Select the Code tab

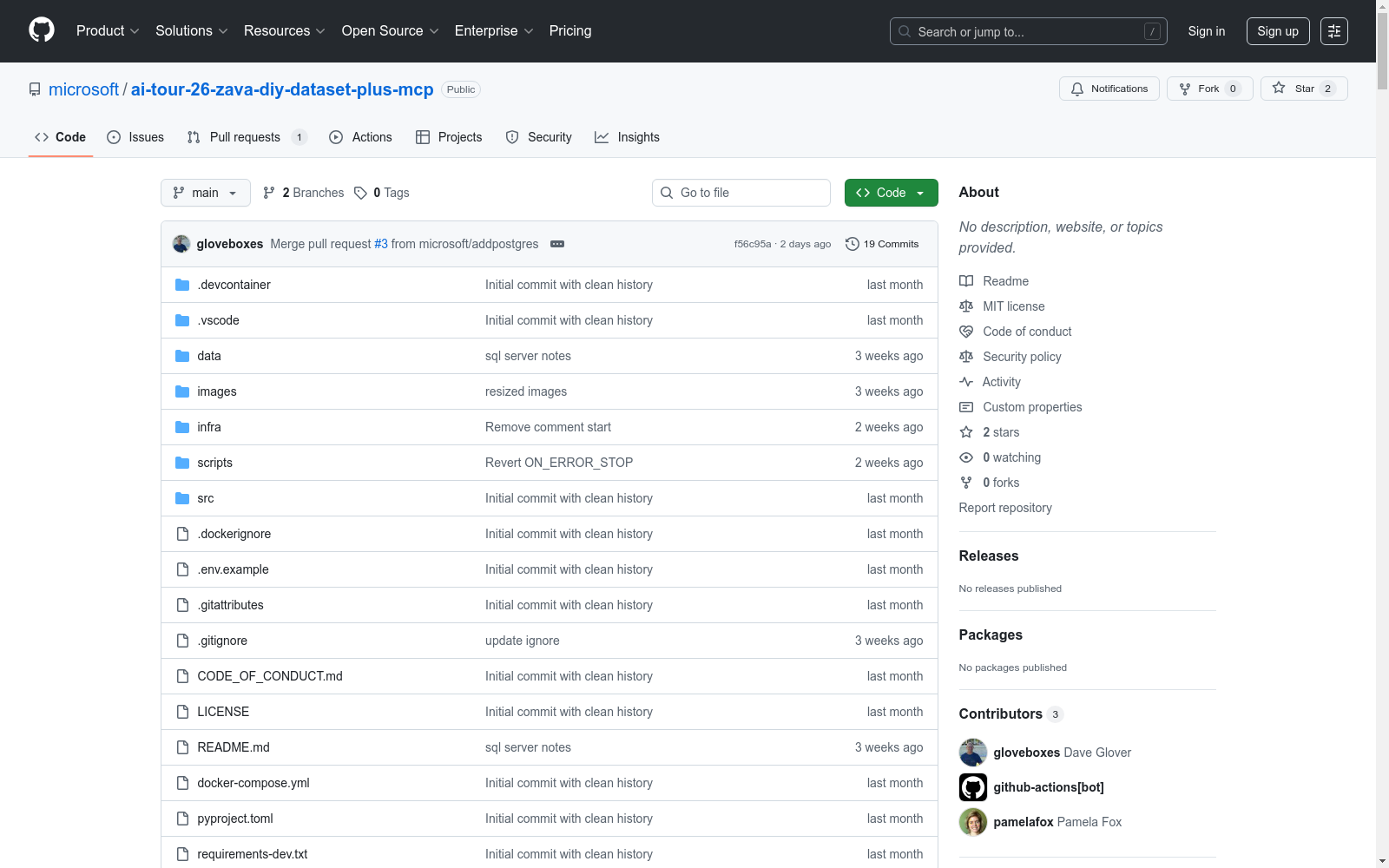click(x=60, y=137)
